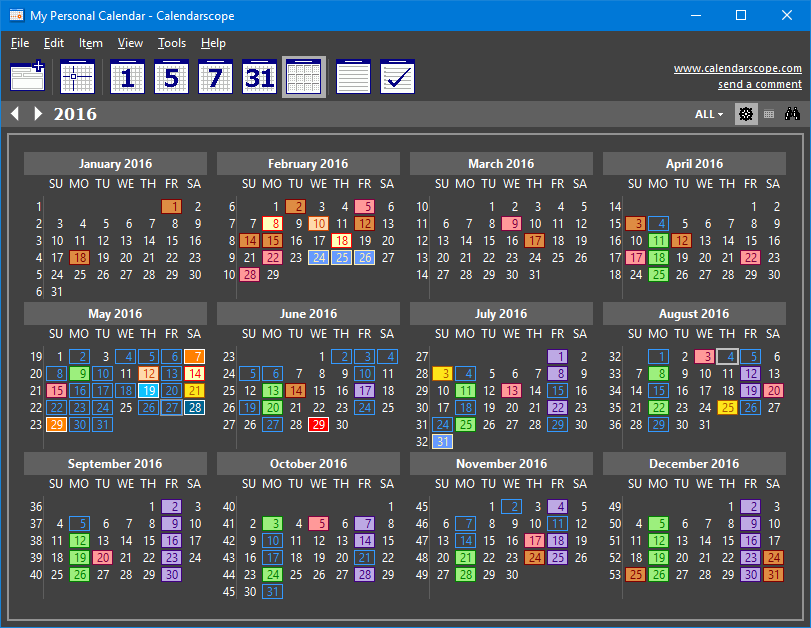Switch to 7-day week view icon
Viewport: 811px width, 628px height.
215,77
